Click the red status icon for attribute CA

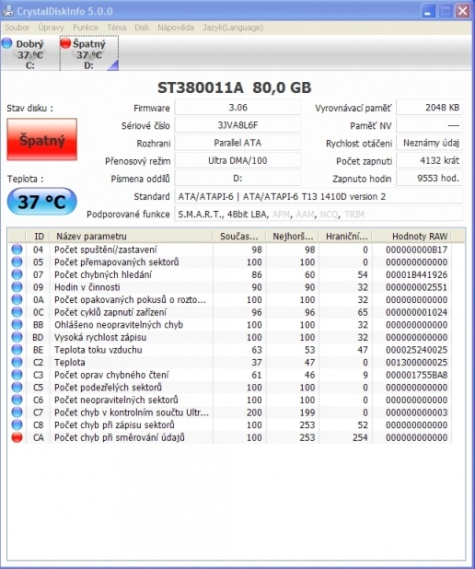point(17,437)
